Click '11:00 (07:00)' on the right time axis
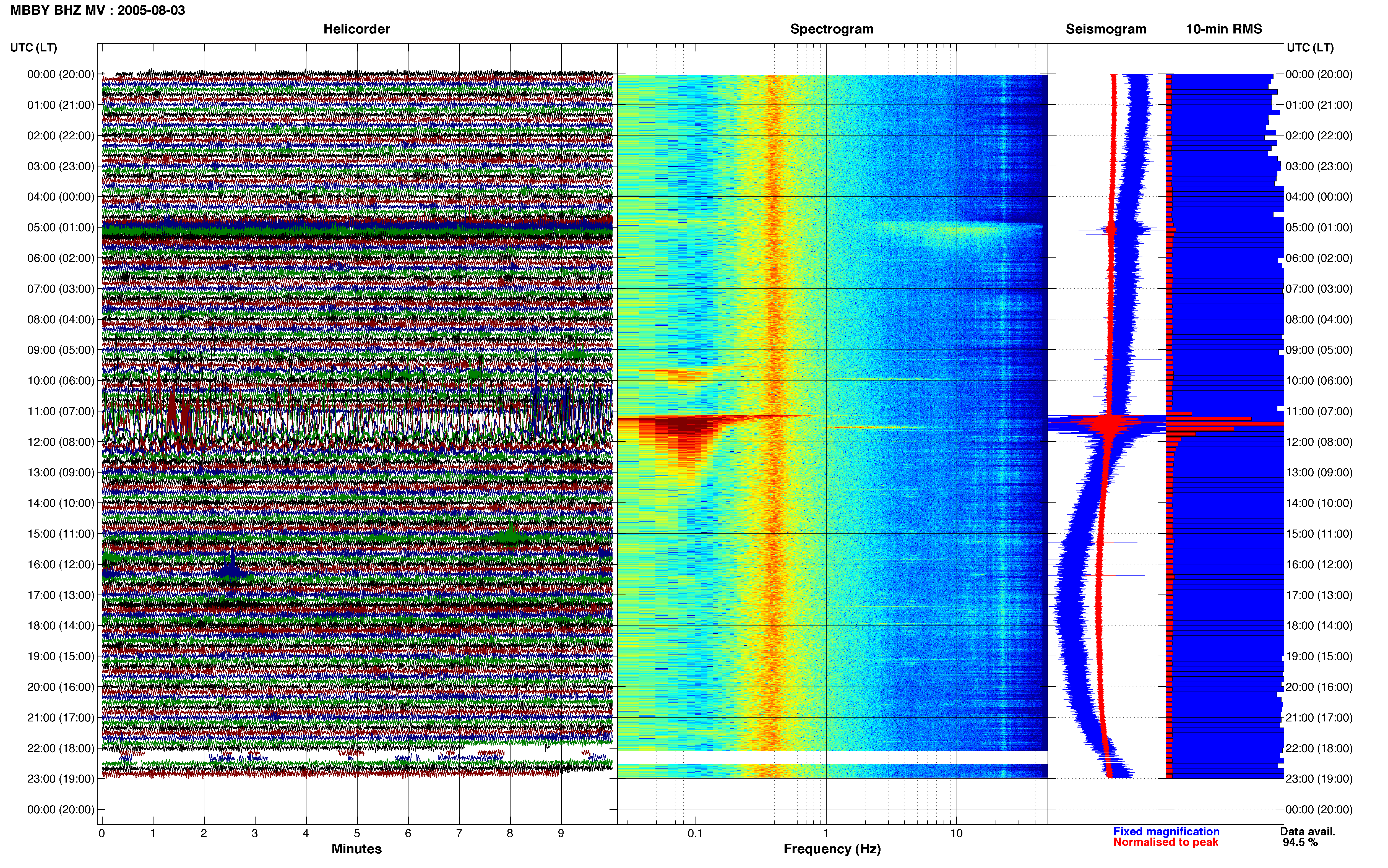The height and width of the screenshot is (868, 1388). pyautogui.click(x=1319, y=411)
